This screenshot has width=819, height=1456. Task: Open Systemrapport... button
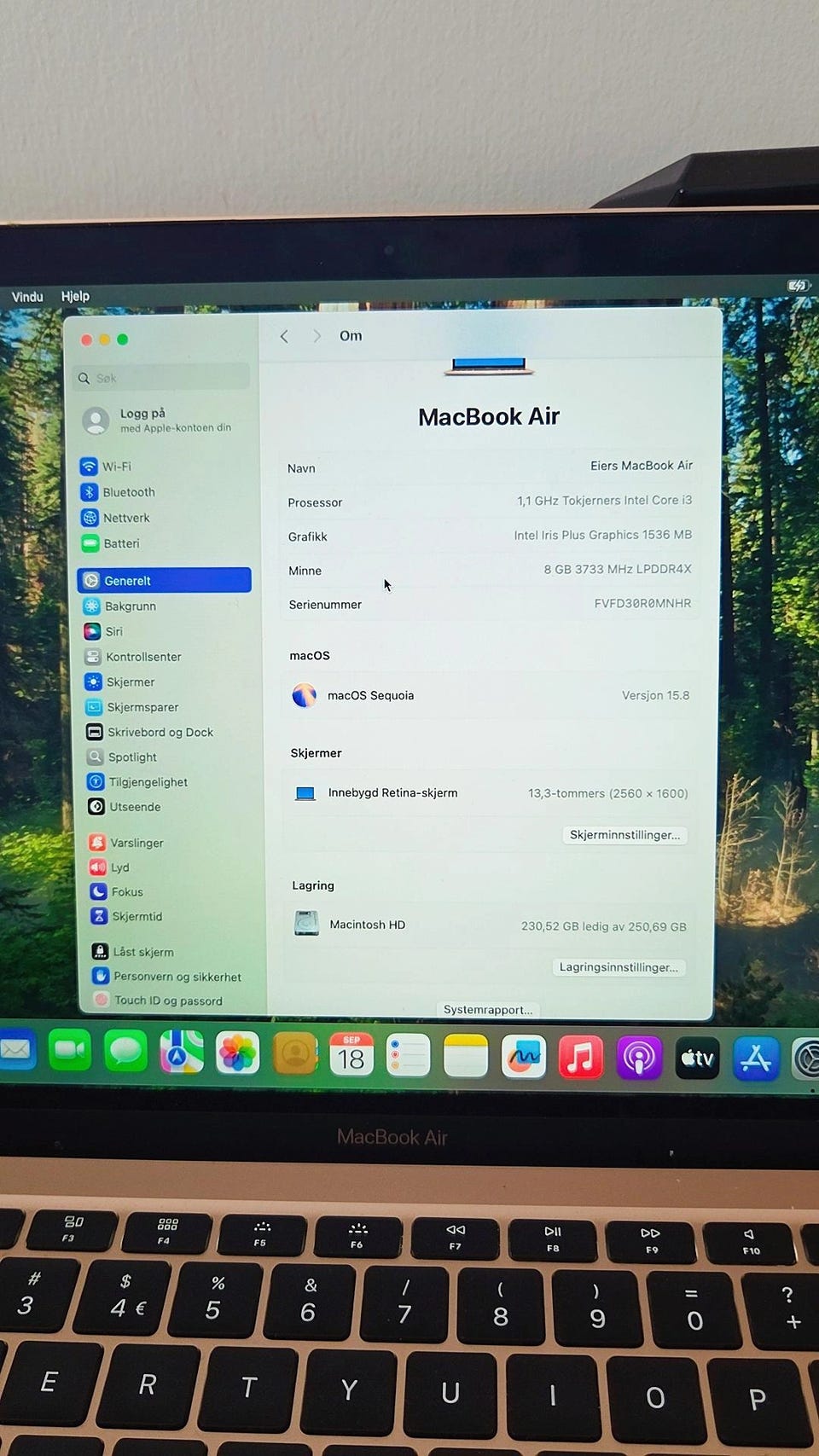pyautogui.click(x=488, y=1010)
